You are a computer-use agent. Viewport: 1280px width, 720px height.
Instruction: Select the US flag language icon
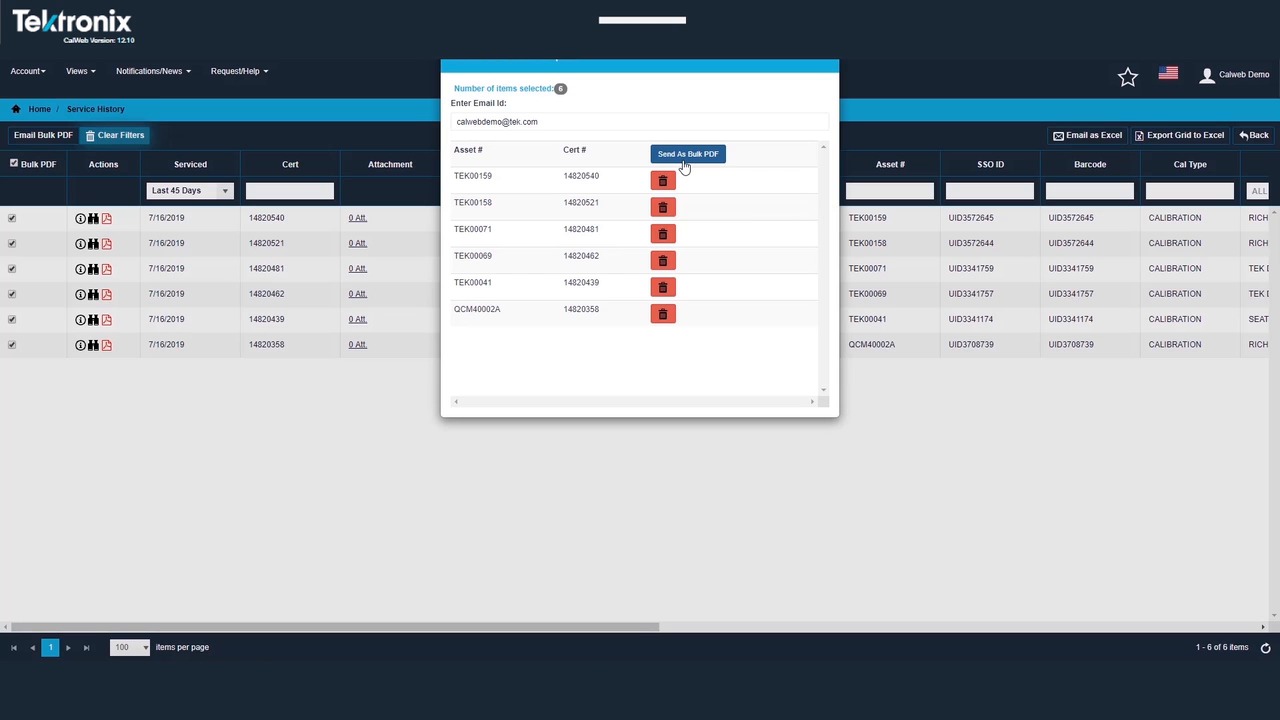click(1167, 74)
